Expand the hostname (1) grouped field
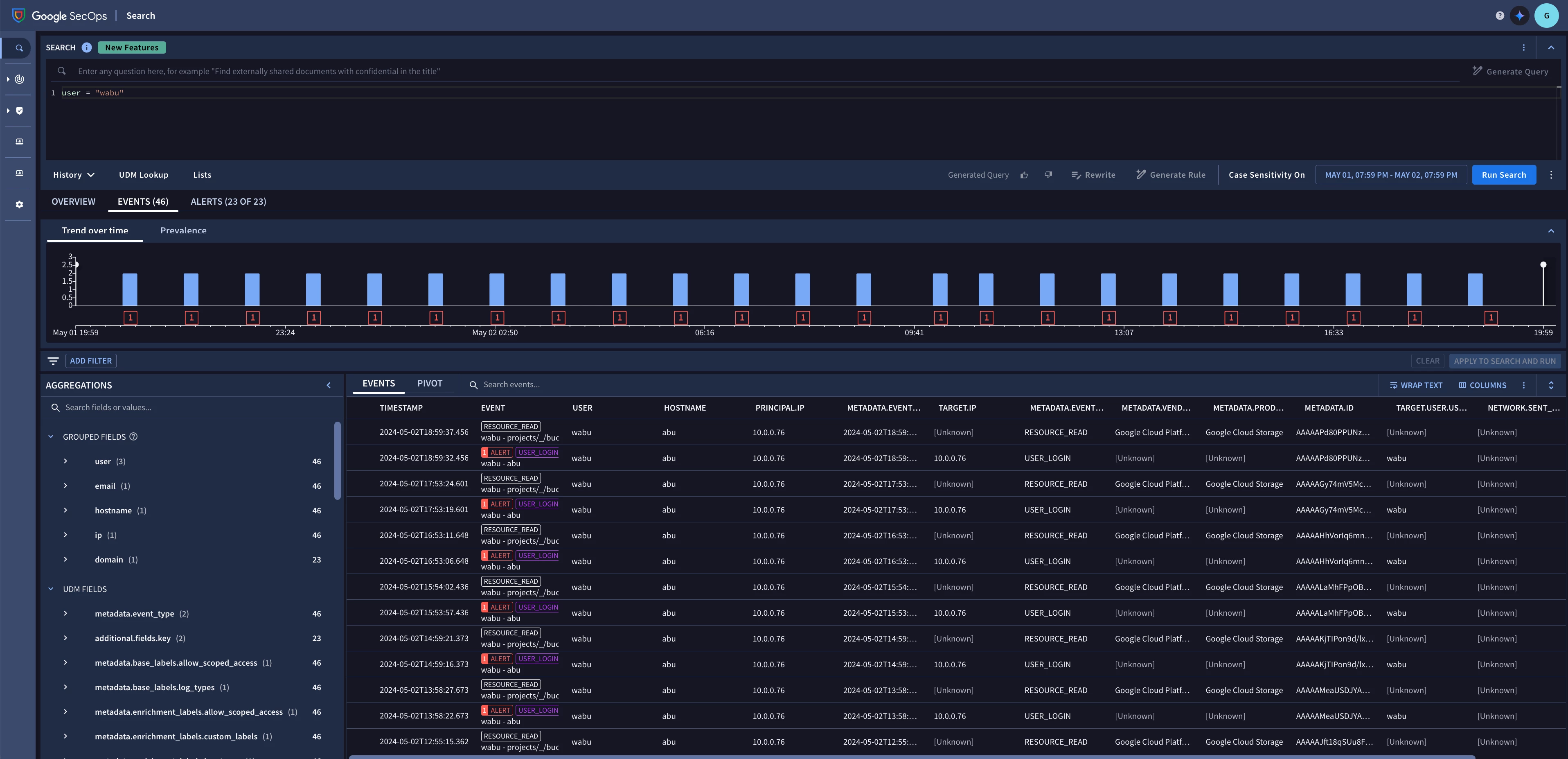Screen dimensions: 1568x759 point(65,511)
